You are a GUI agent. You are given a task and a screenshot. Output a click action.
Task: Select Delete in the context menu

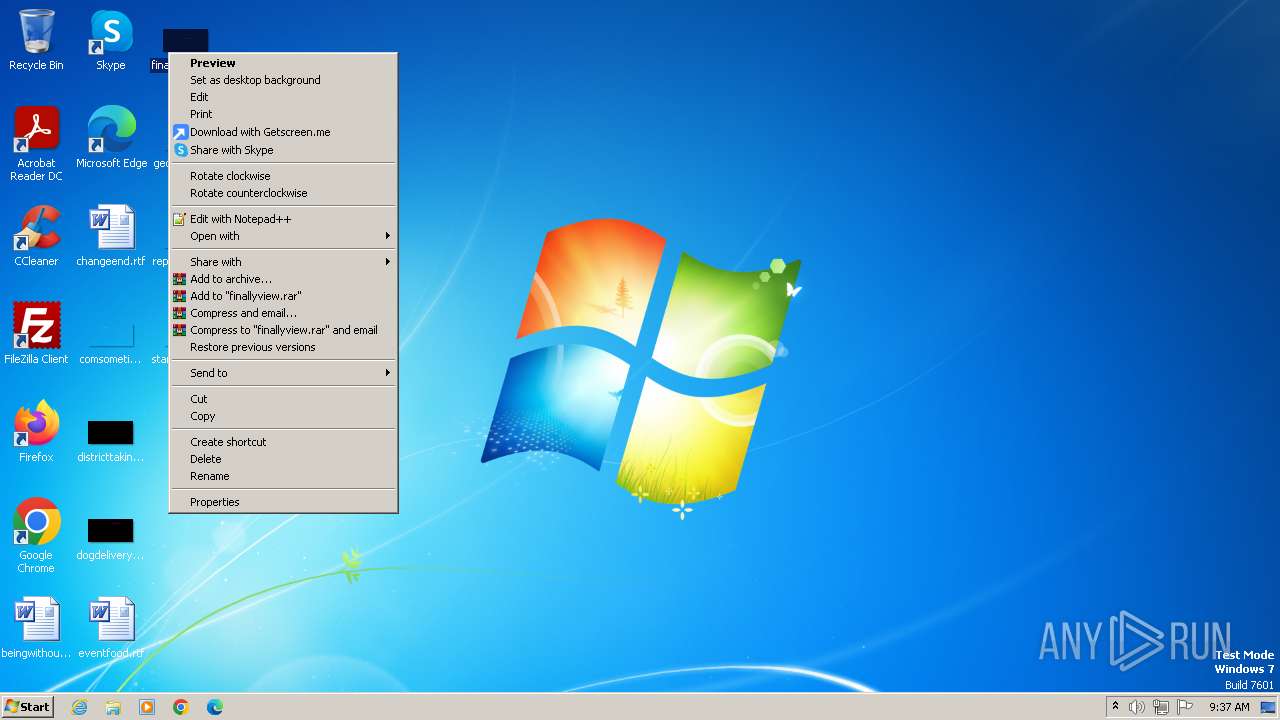(x=283, y=459)
